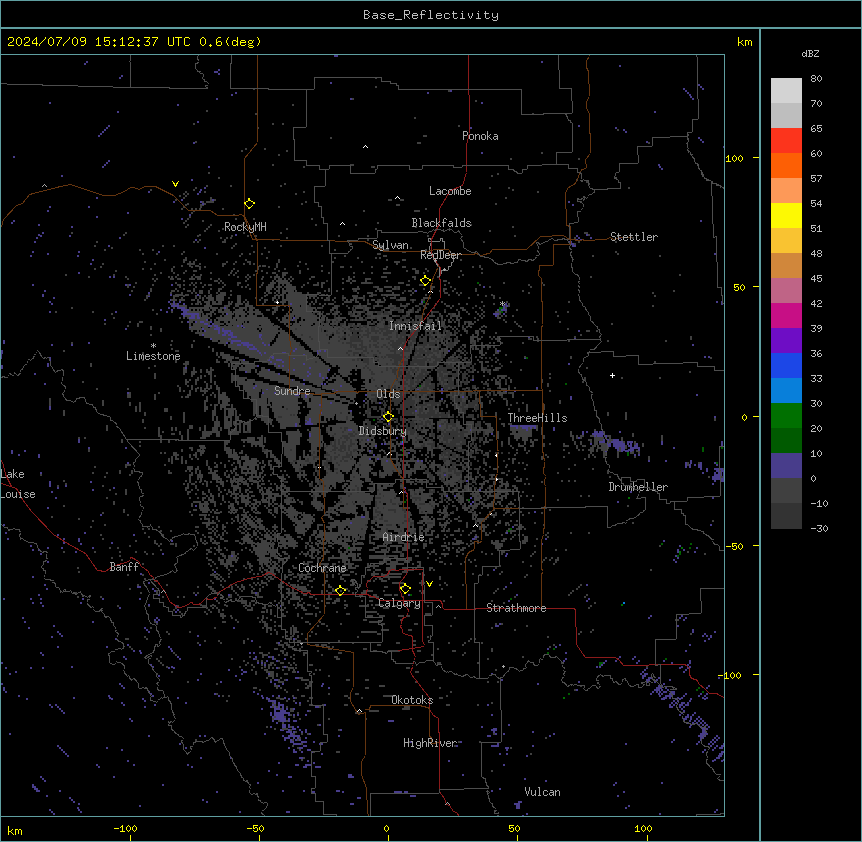The image size is (862, 842).
Task: Select the Calgary city label
Action: 399,603
